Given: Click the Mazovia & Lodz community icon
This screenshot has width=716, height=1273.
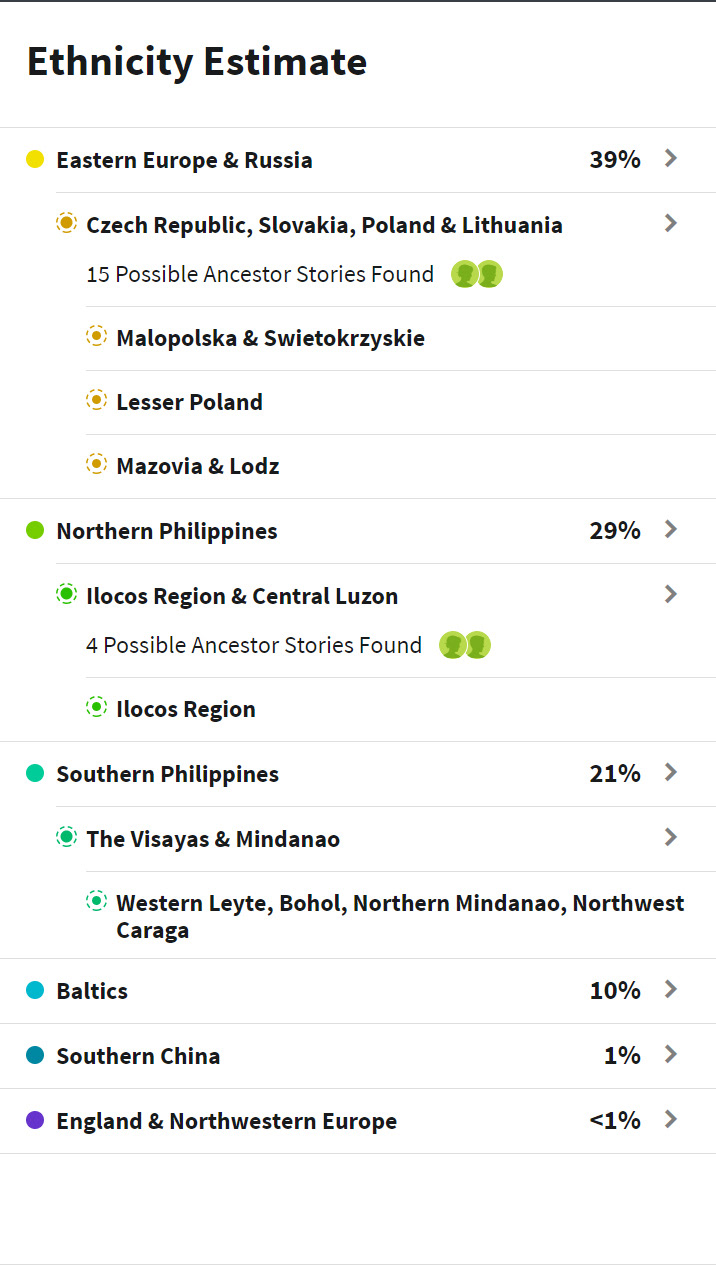Looking at the screenshot, I should click(x=96, y=465).
